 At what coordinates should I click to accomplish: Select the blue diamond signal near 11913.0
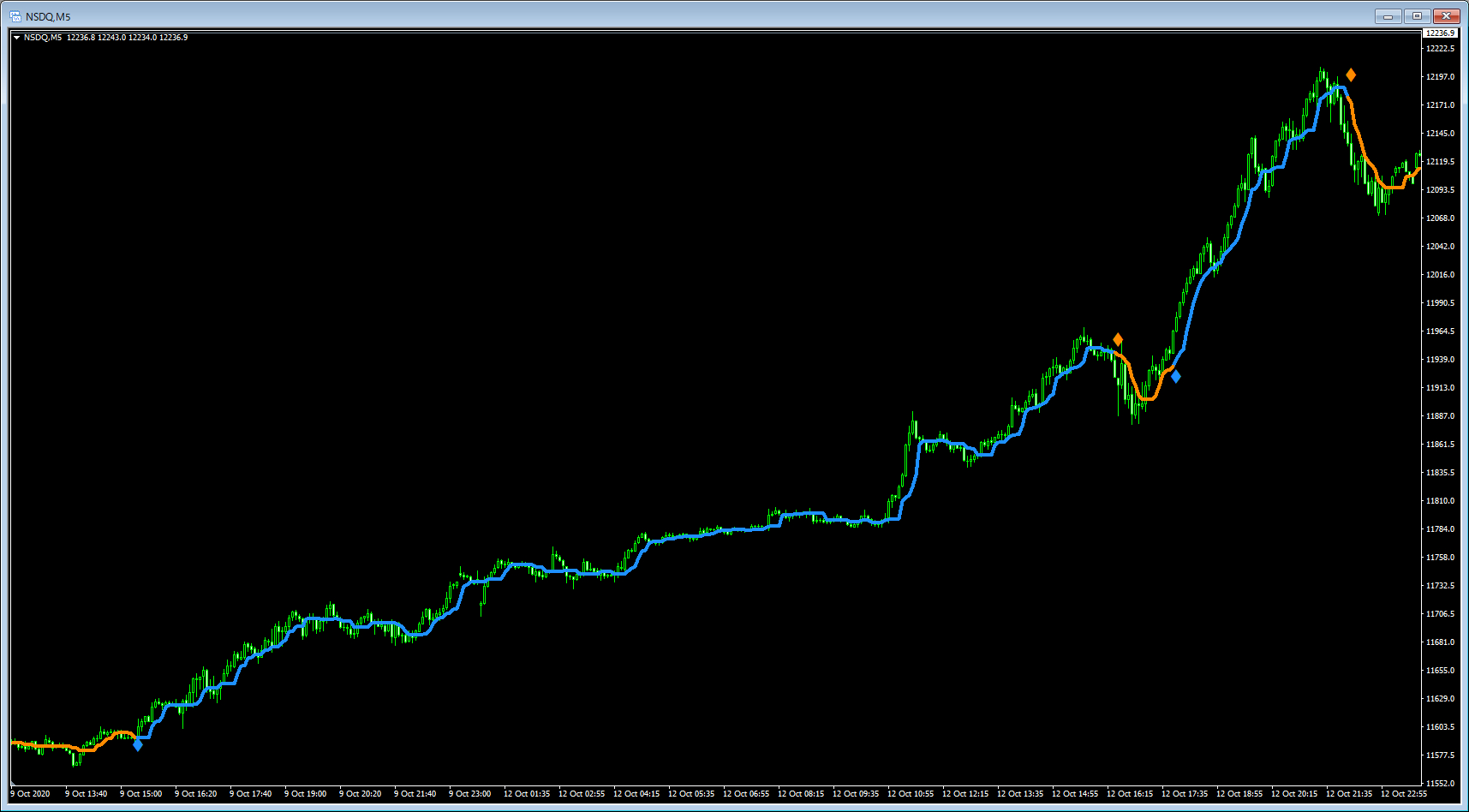pos(1175,376)
